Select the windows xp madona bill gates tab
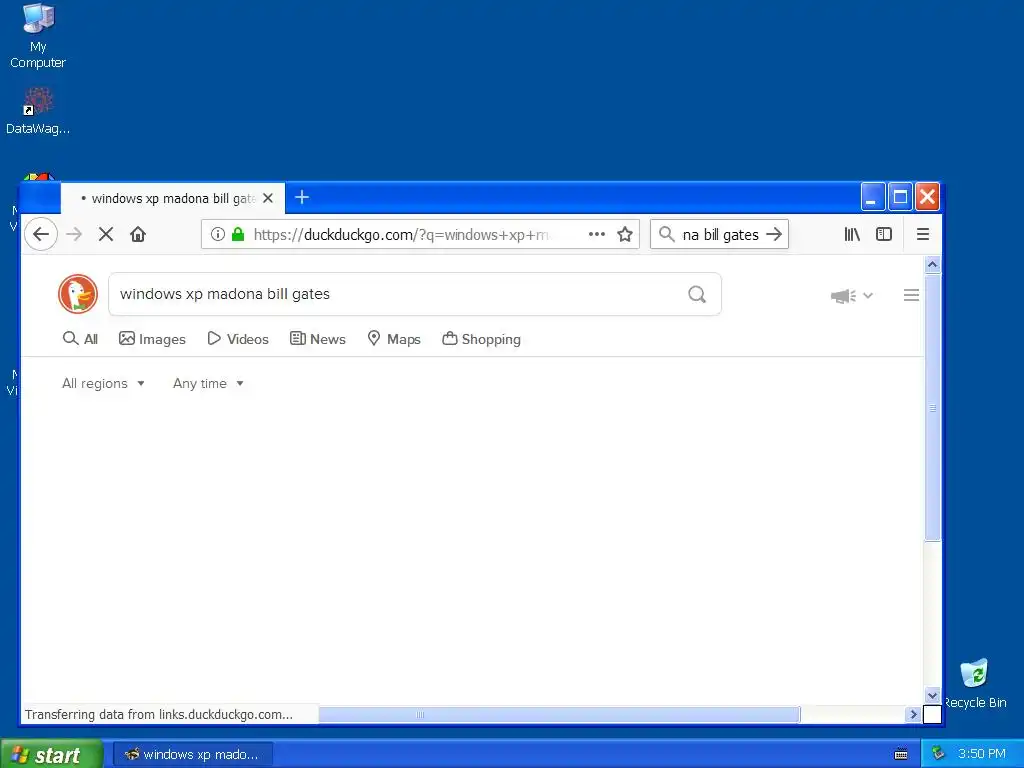This screenshot has width=1024, height=768. 172,198
